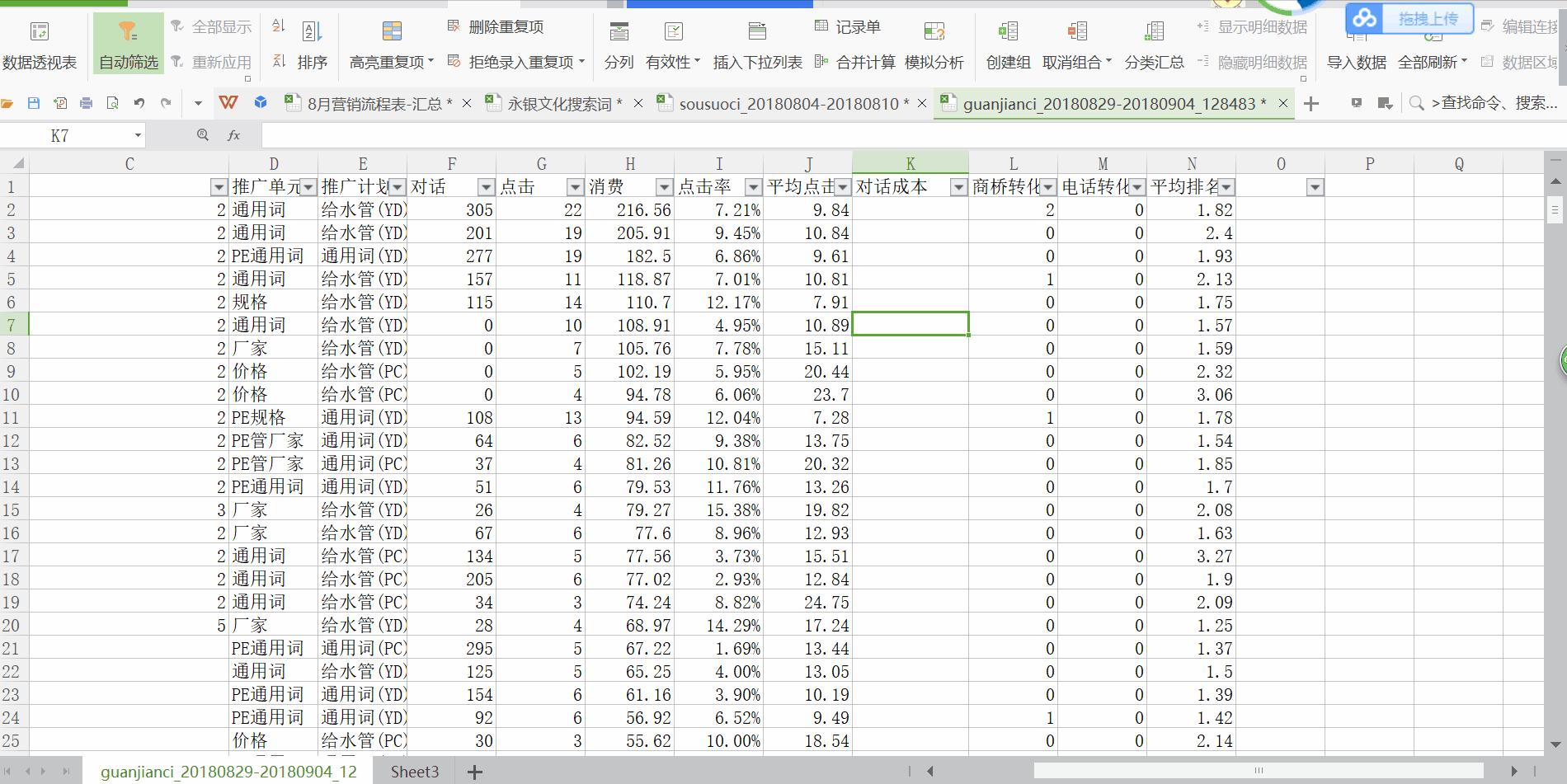This screenshot has width=1567, height=784.
Task: Switch to the Sheet3 tab
Action: click(x=414, y=771)
